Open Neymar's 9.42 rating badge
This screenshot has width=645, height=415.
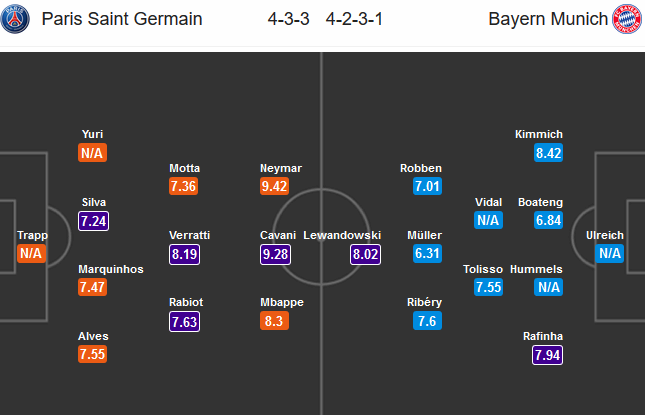tap(274, 186)
